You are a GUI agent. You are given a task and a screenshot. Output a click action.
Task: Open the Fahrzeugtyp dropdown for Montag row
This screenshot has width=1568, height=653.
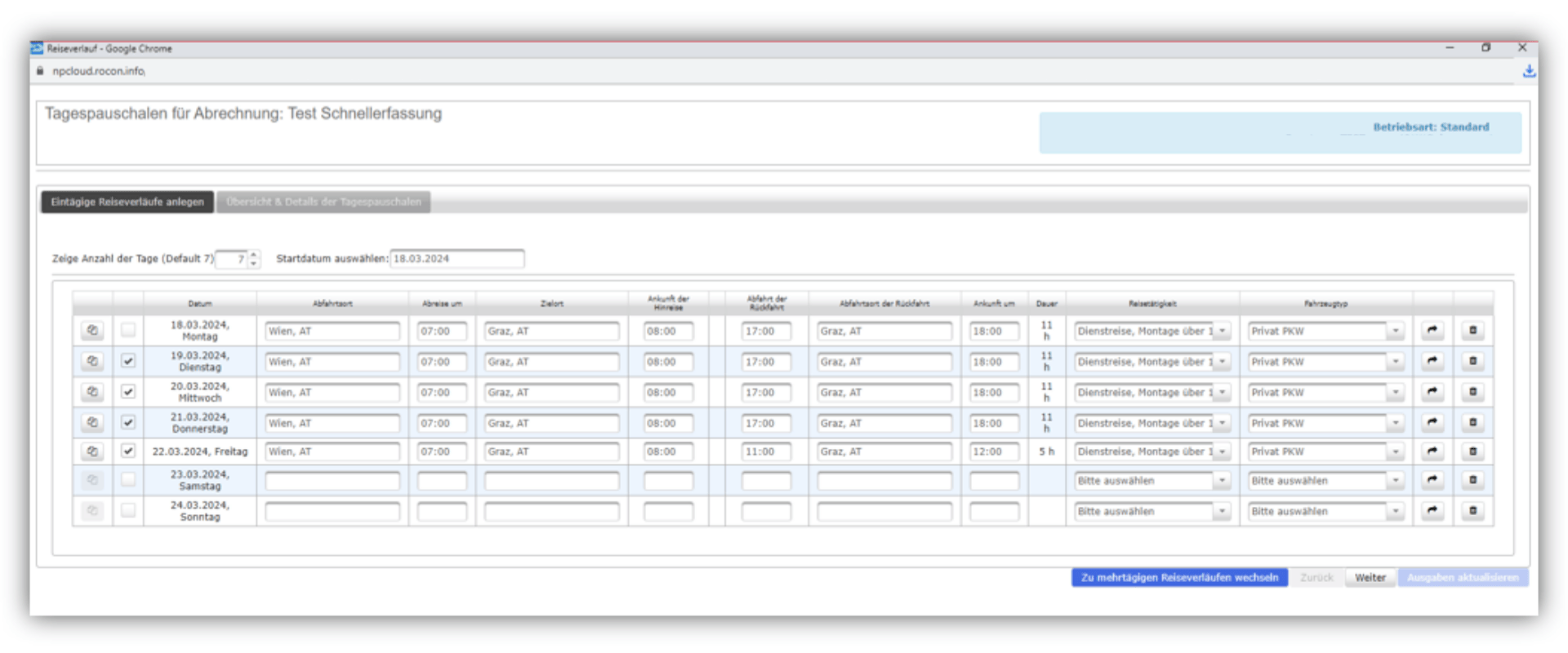(1395, 331)
